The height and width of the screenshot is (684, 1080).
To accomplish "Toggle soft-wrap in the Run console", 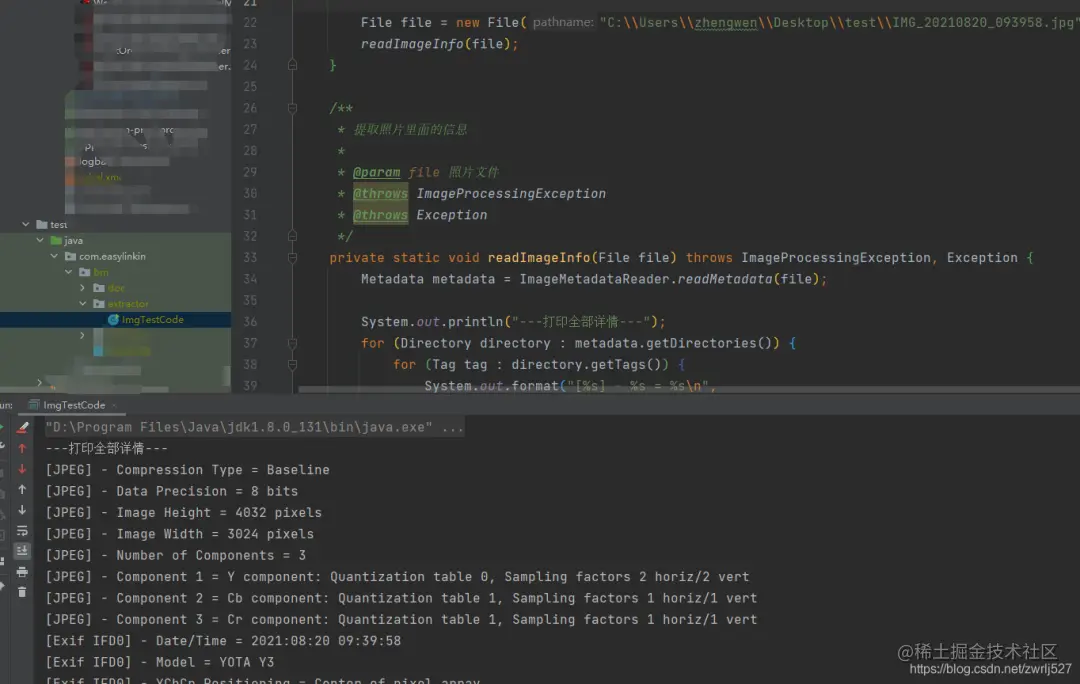I will coord(22,530).
